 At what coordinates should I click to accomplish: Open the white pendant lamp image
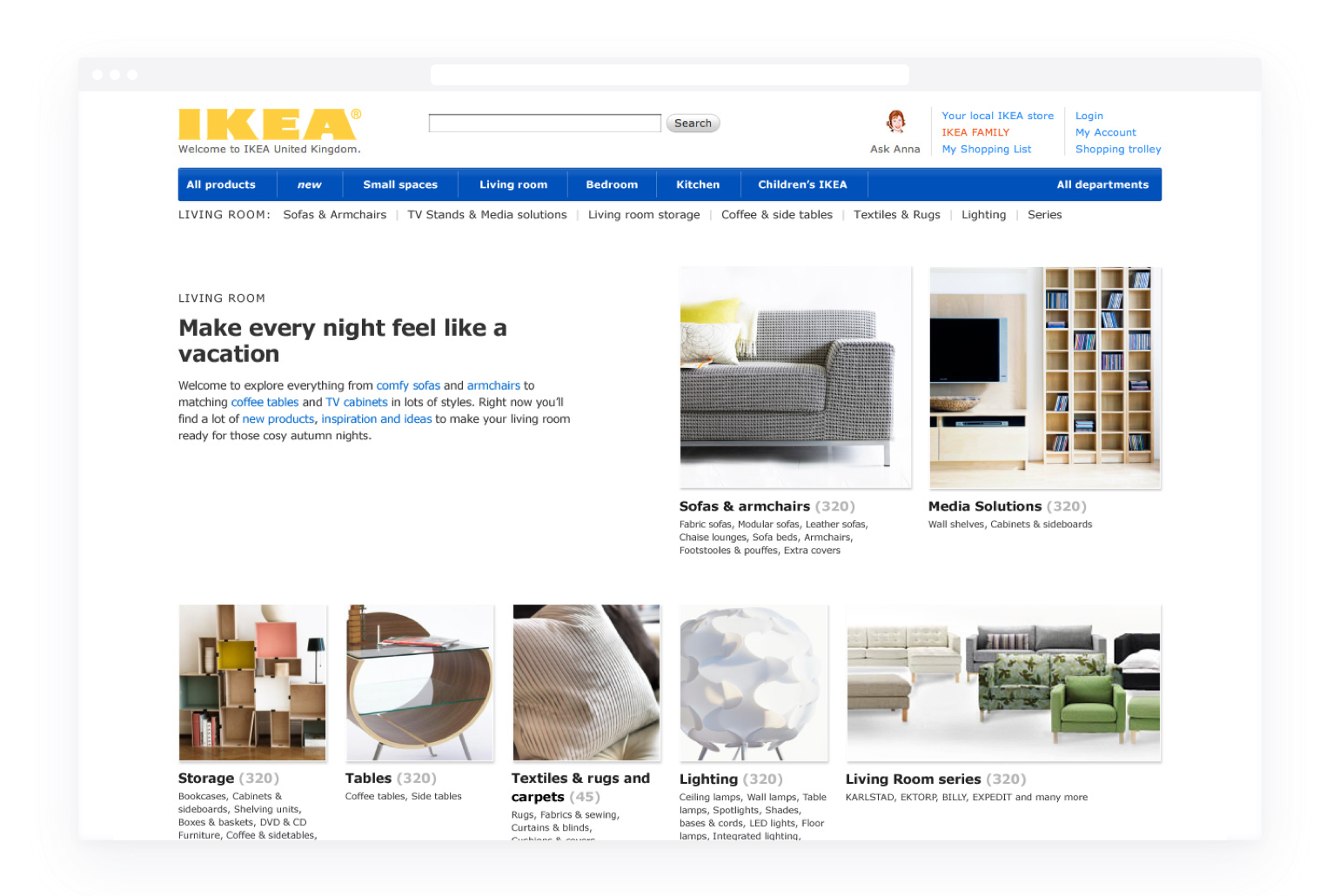point(754,683)
